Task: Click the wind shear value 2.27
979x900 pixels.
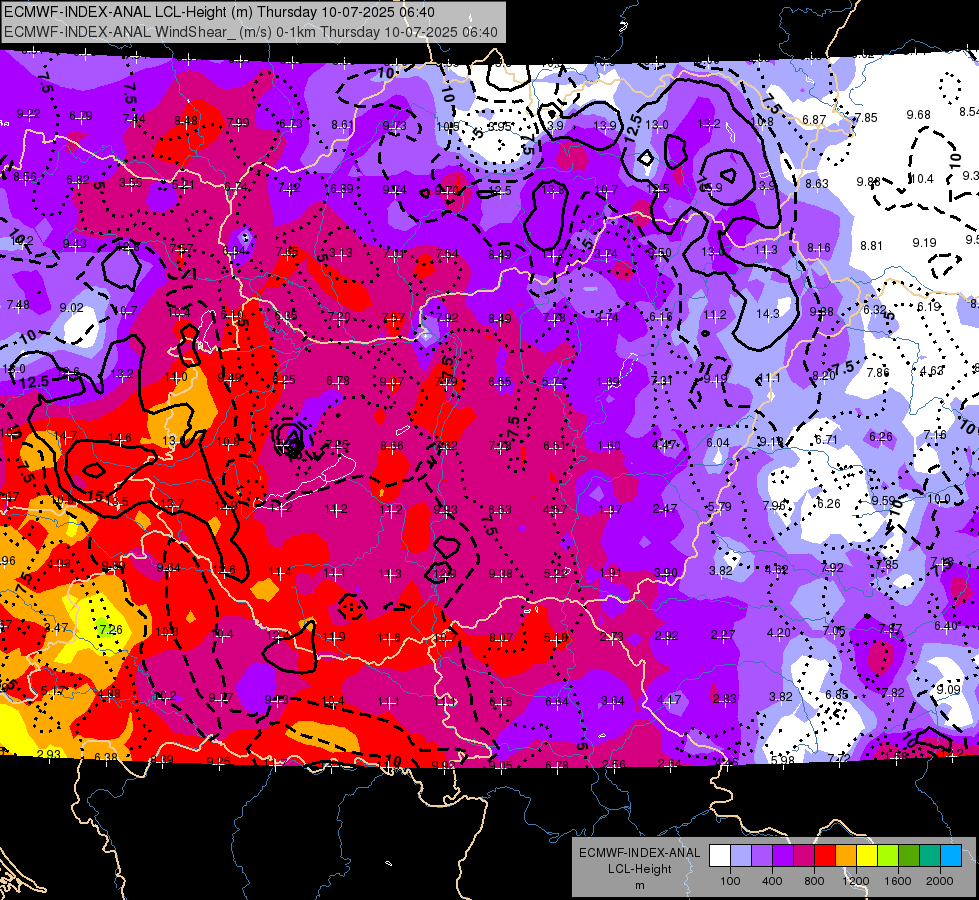Action: (x=722, y=635)
